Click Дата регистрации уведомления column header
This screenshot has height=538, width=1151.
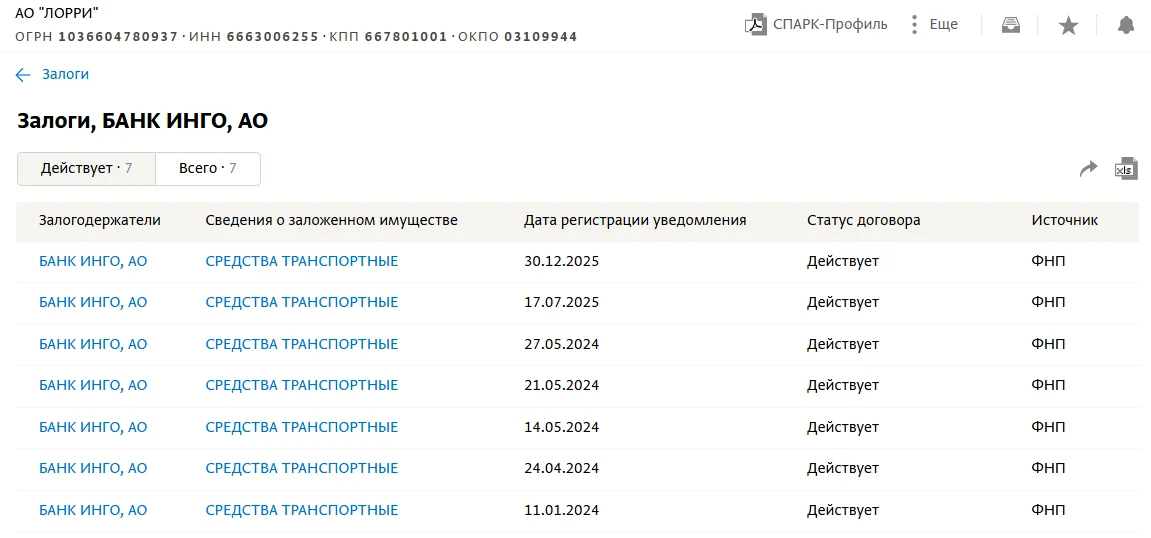click(635, 220)
